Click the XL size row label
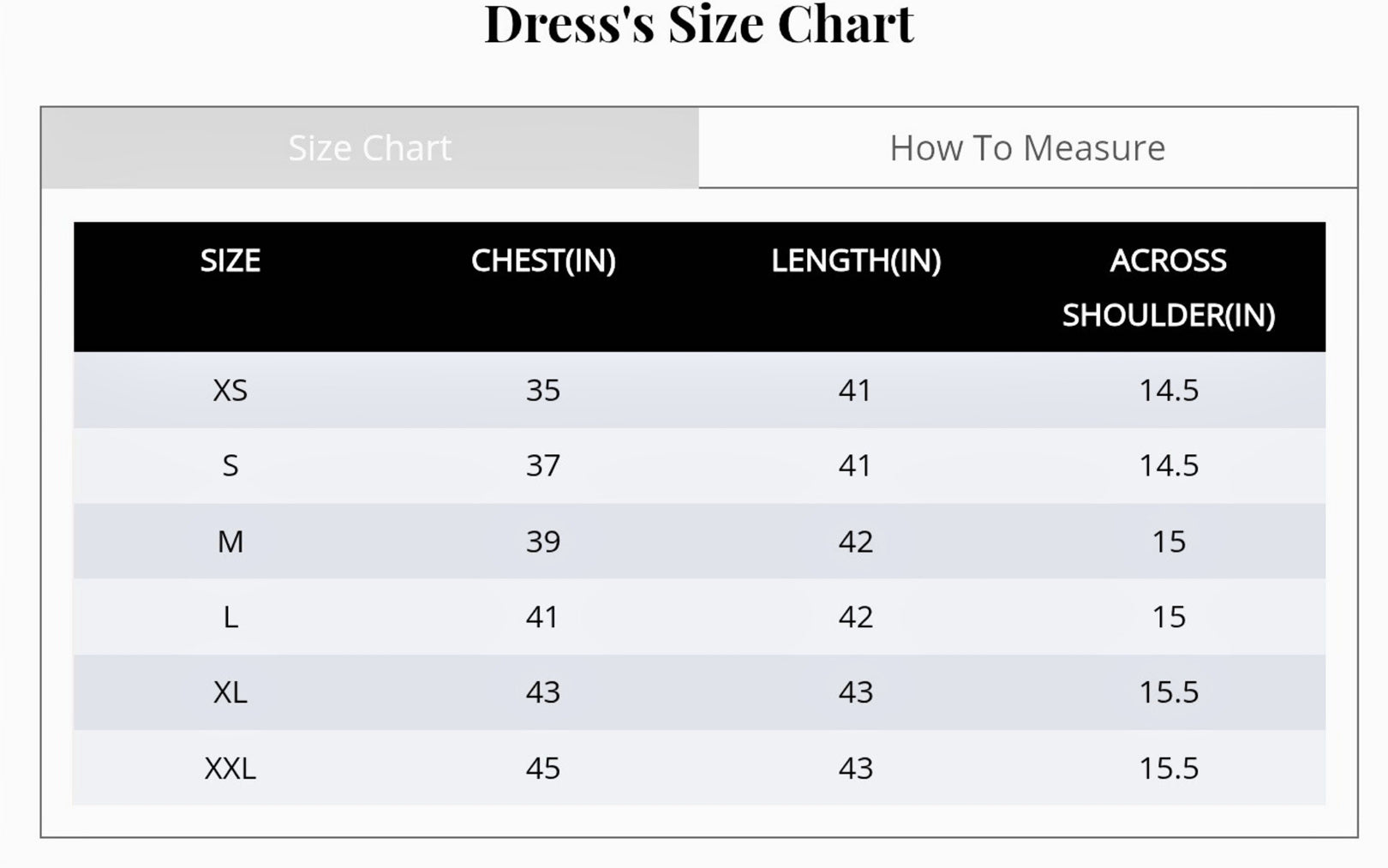The height and width of the screenshot is (868, 1388). (x=230, y=692)
